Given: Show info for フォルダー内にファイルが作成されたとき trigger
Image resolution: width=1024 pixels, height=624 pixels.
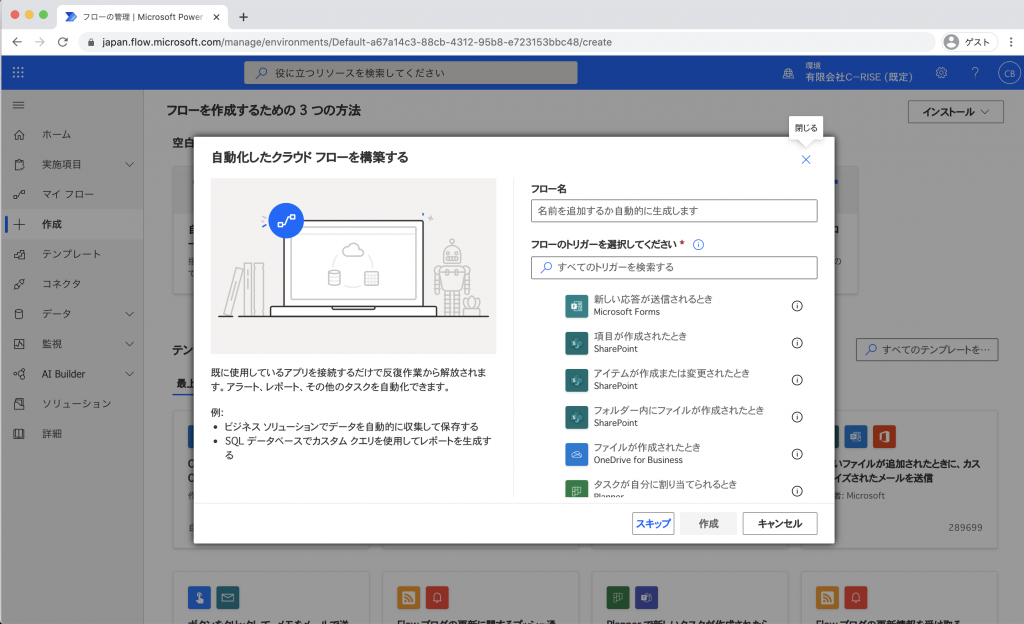Looking at the screenshot, I should click(797, 417).
